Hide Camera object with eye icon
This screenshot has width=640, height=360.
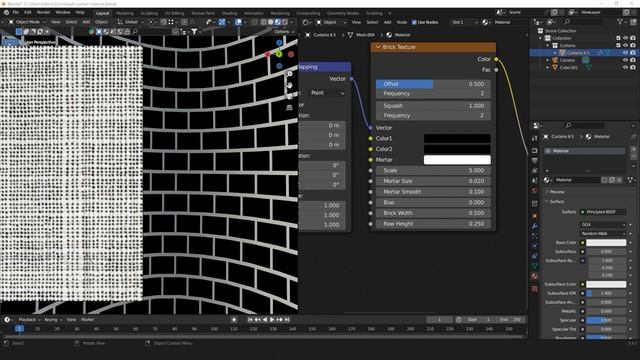[625, 60]
